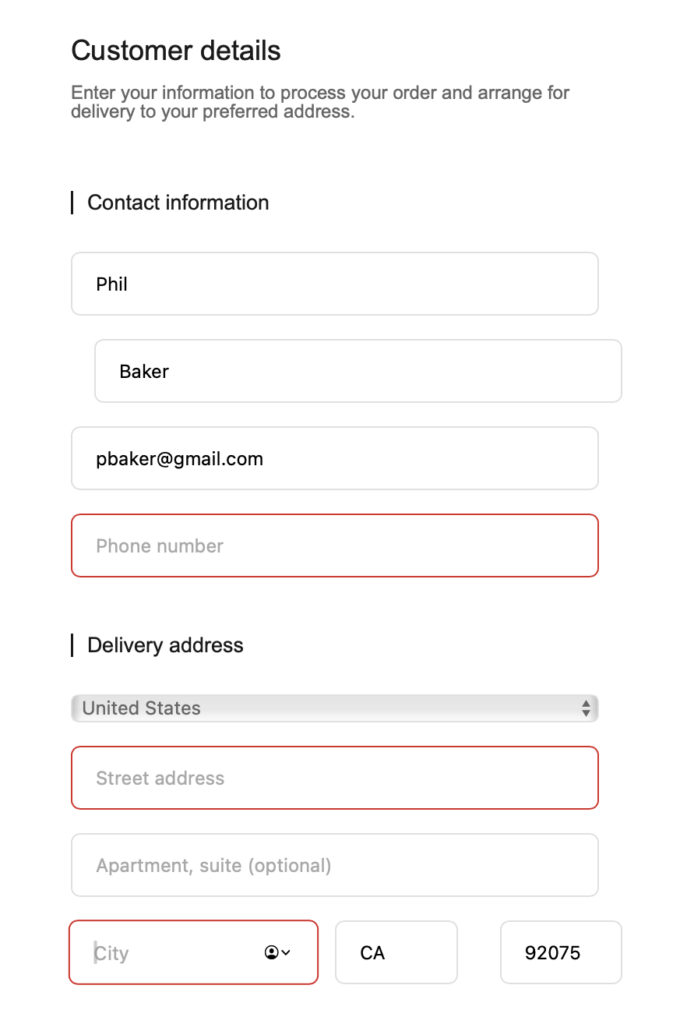The height and width of the screenshot is (1024, 687).
Task: Click the first name field containing Phil
Action: (x=334, y=284)
